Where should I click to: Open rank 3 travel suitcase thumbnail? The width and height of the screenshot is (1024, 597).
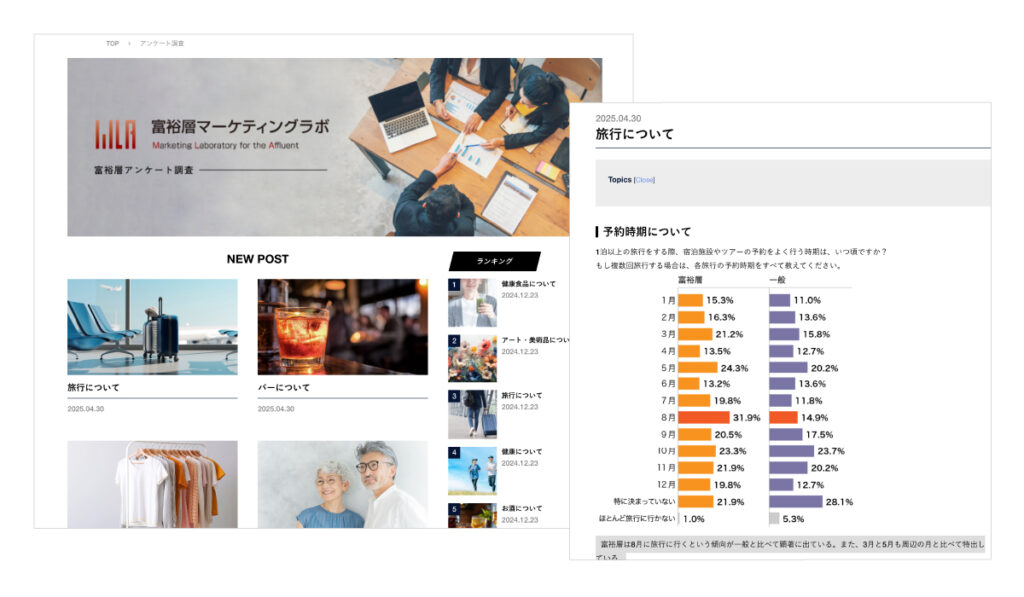coord(472,414)
